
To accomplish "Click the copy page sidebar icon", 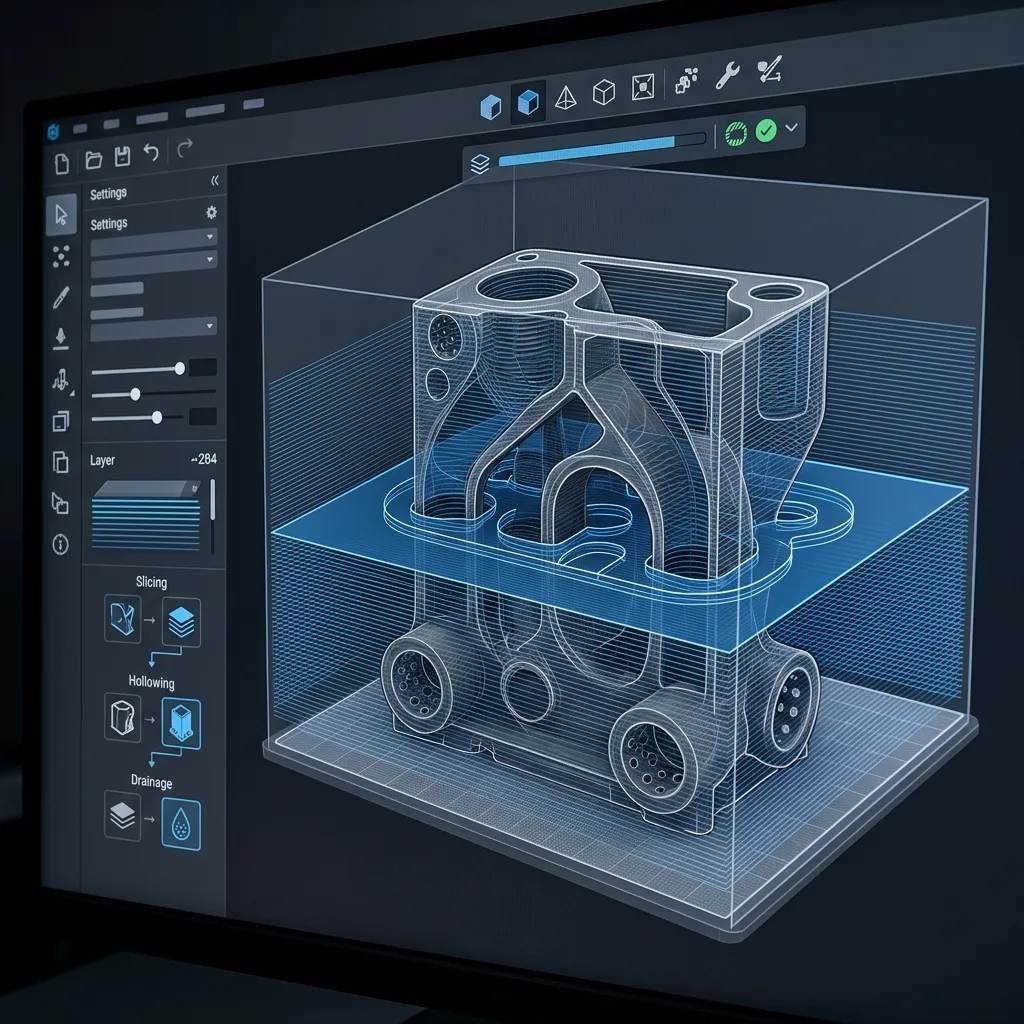I will click(60, 462).
